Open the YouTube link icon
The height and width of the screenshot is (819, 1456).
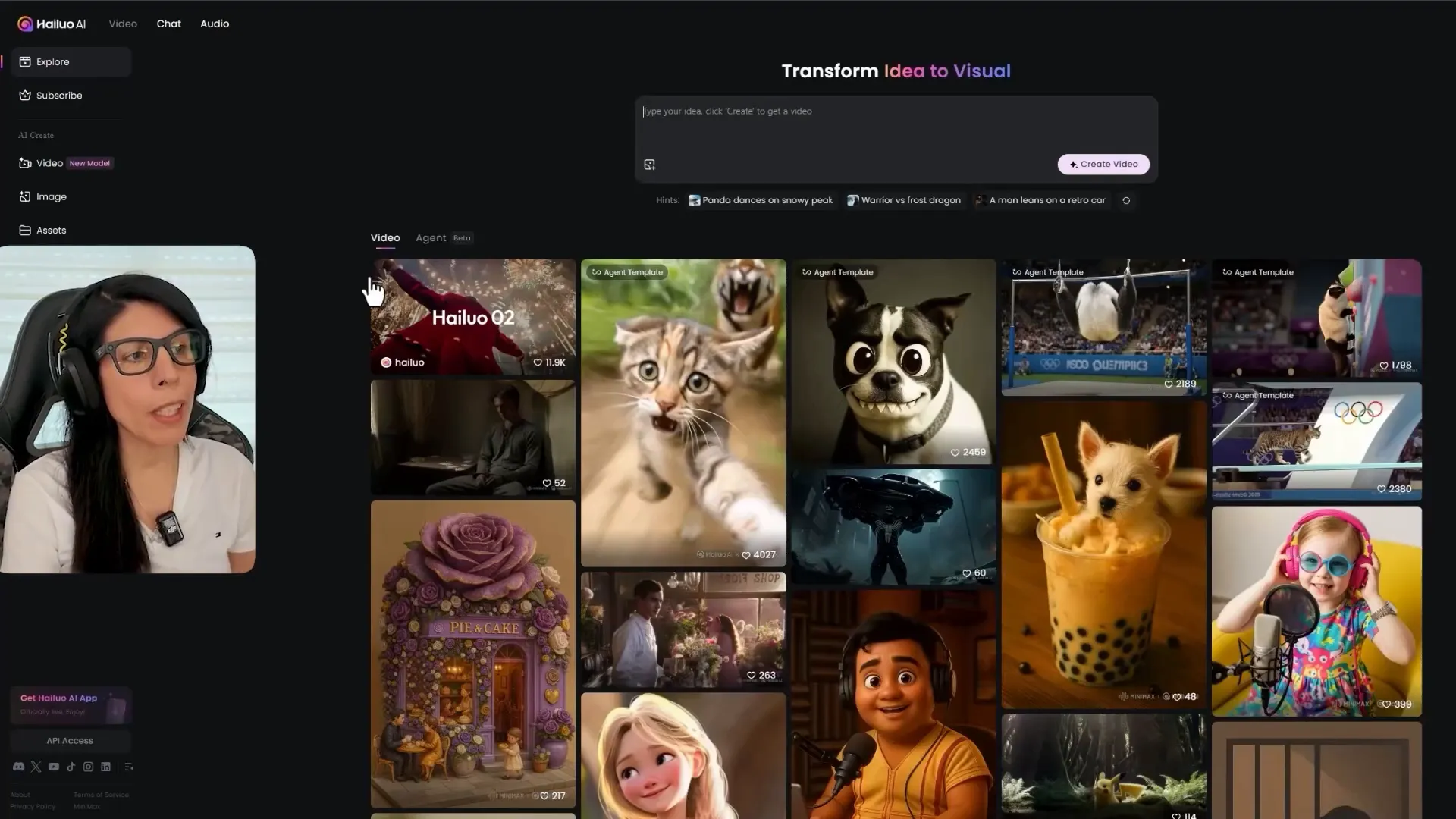coord(53,767)
